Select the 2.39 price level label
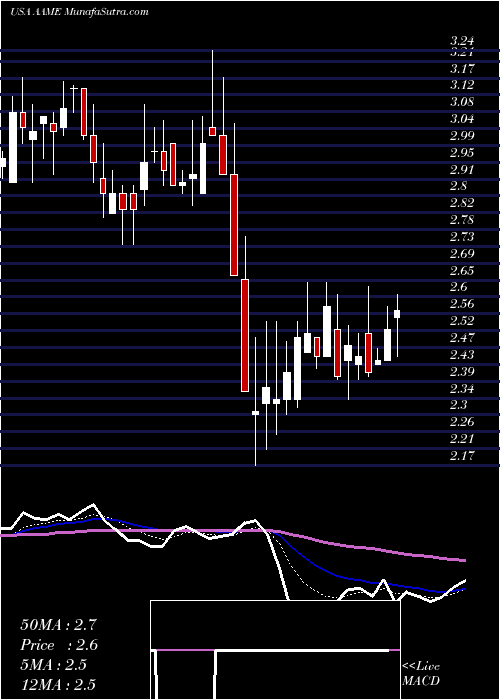This screenshot has height=700, width=500. click(462, 371)
